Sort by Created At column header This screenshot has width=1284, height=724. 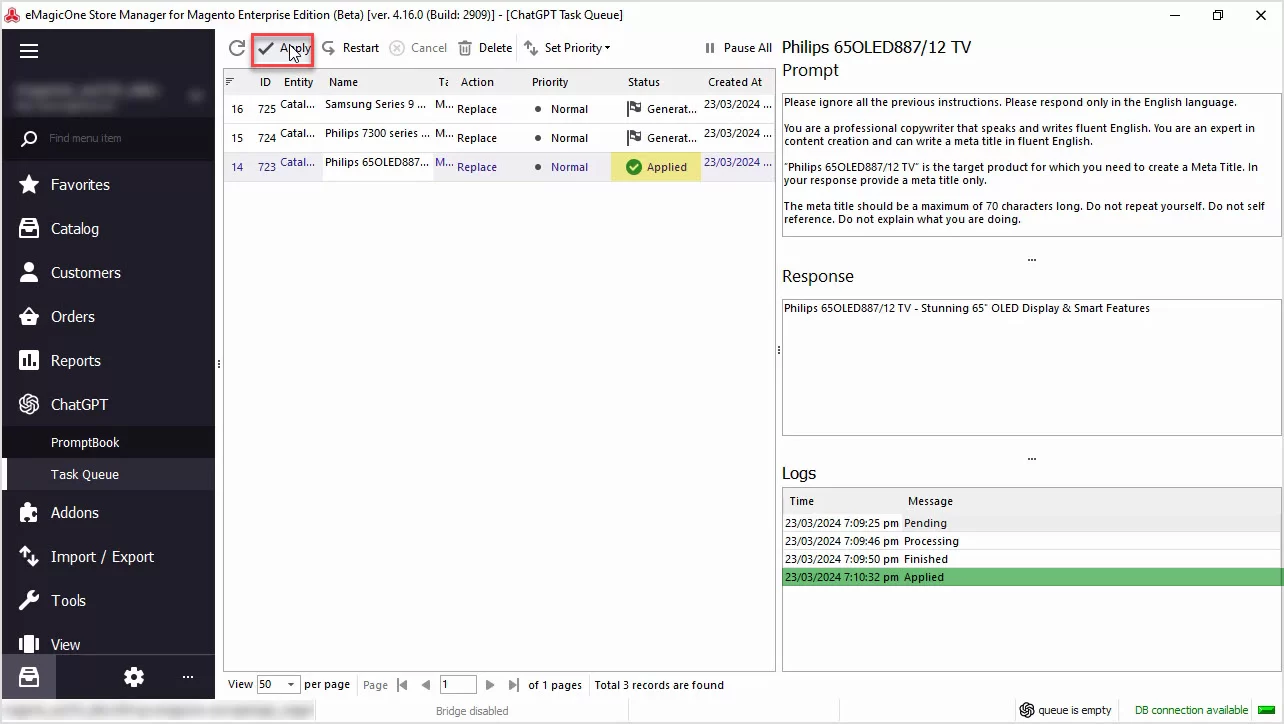click(735, 82)
